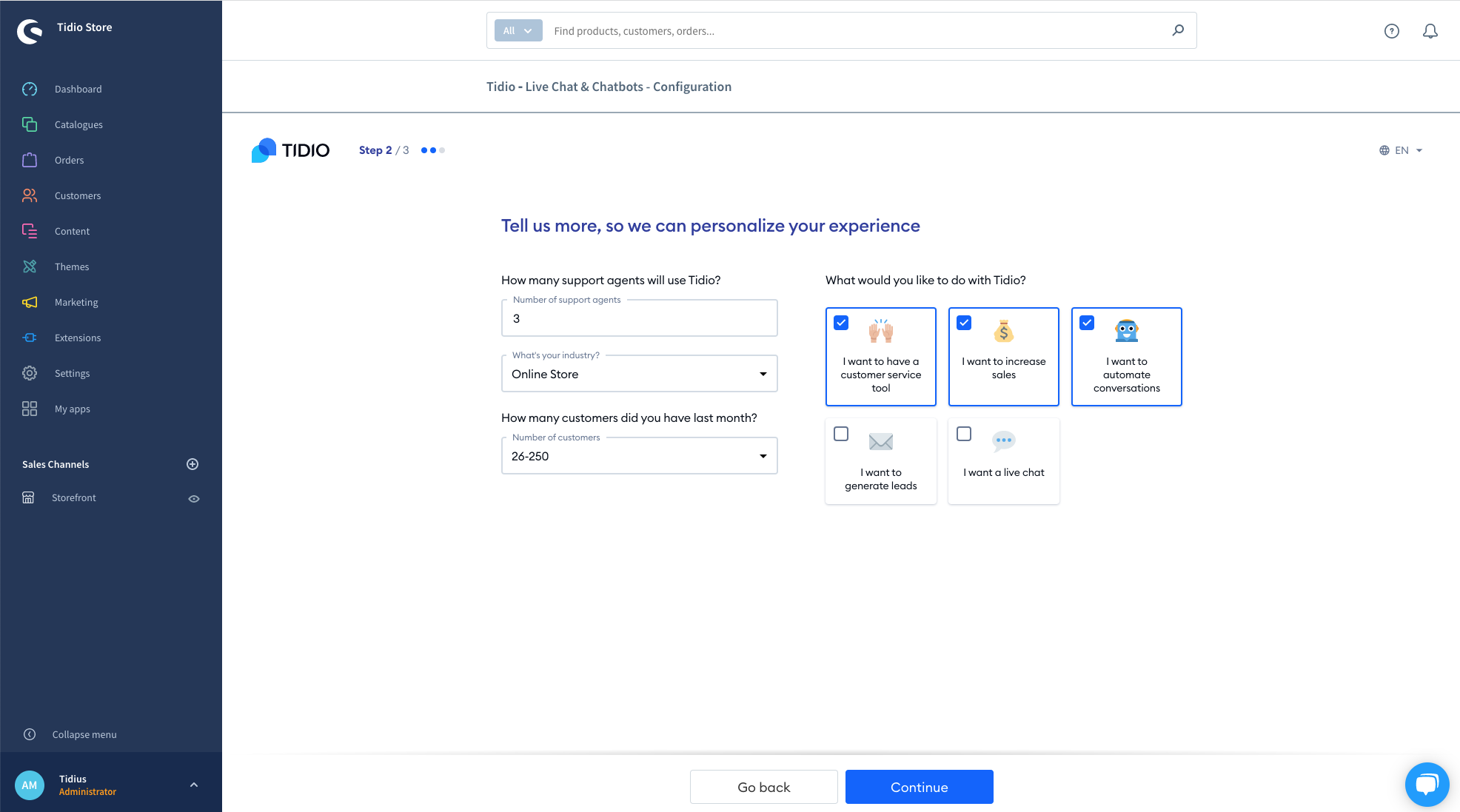Click the speech bubble live chat icon
Screen dimensions: 1460x812
point(1004,441)
